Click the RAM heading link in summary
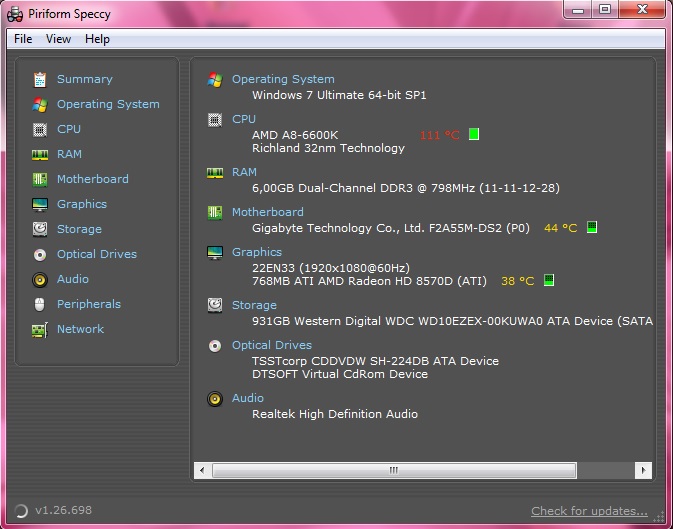Screen dimensions: 673x529 pos(244,172)
